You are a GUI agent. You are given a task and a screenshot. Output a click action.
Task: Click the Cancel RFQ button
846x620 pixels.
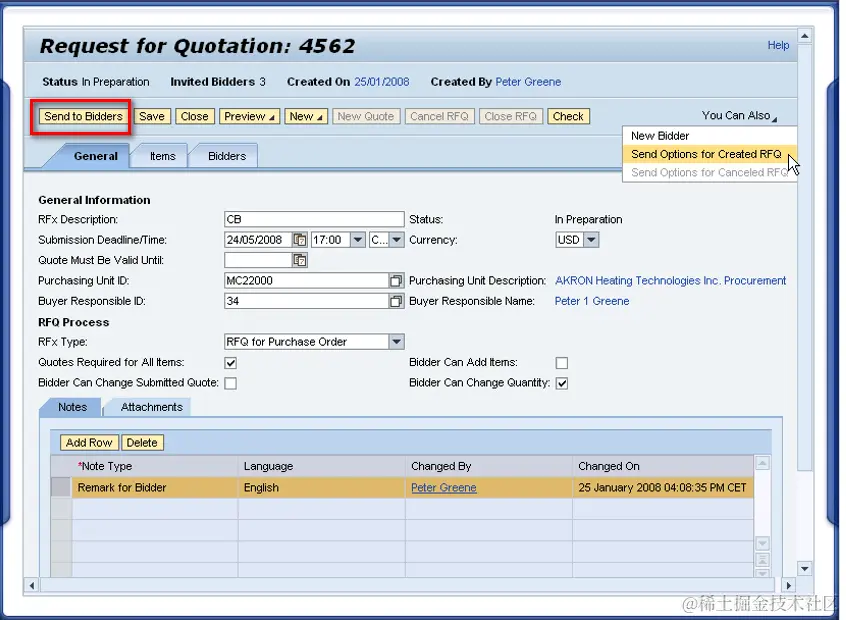[439, 116]
